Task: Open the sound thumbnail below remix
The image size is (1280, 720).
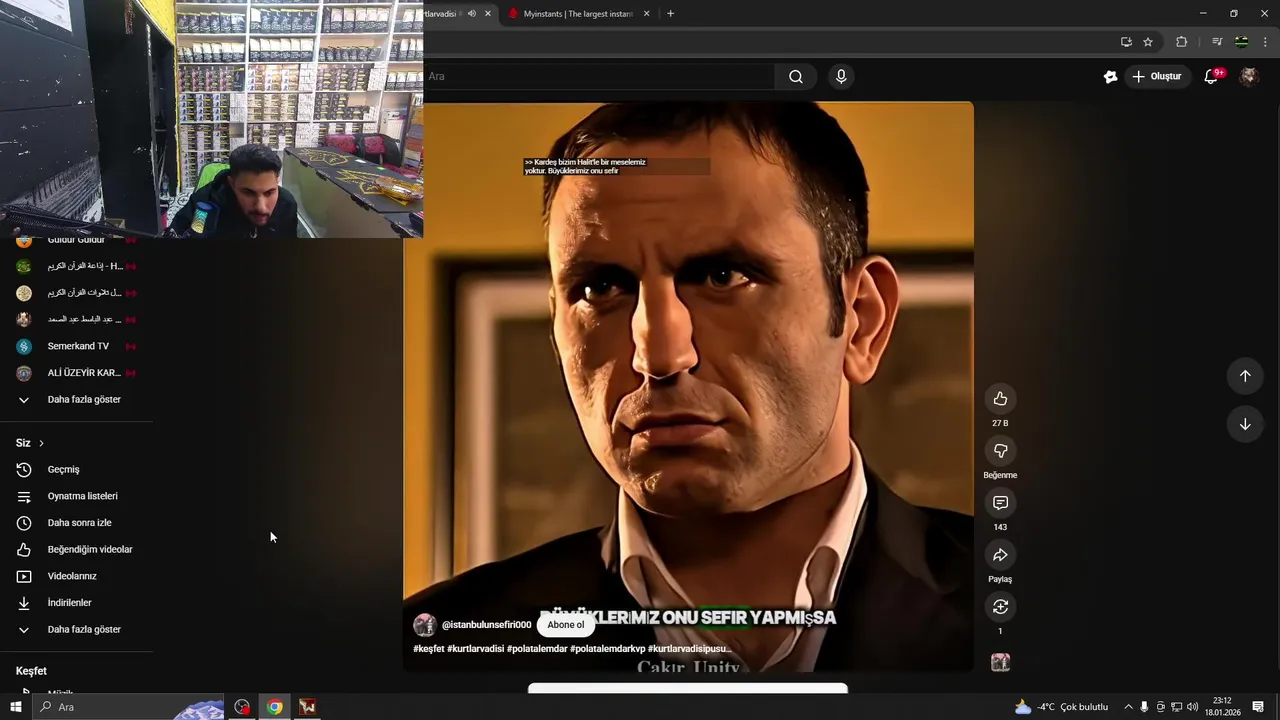Action: point(1000,662)
